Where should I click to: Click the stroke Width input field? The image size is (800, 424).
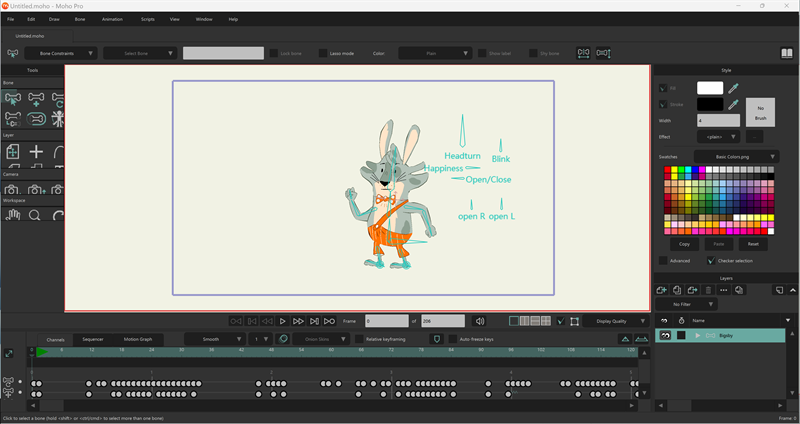(718, 120)
